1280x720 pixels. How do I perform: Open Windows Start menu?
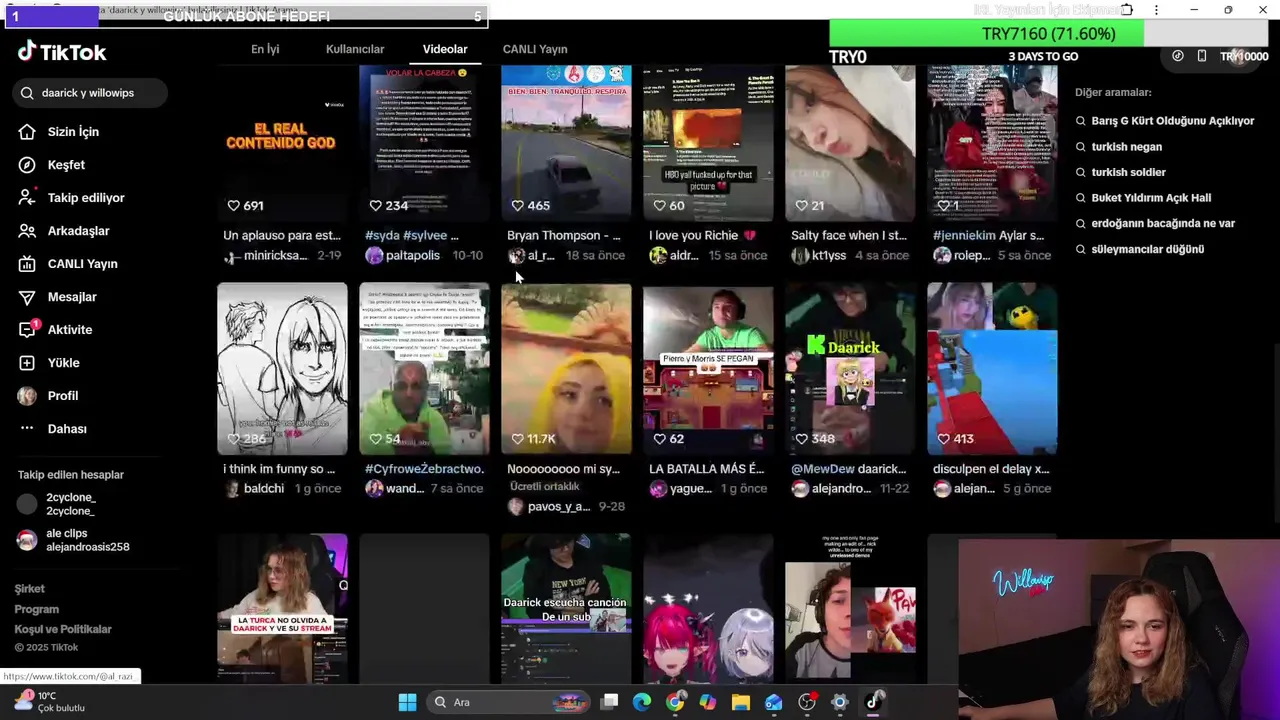point(407,702)
